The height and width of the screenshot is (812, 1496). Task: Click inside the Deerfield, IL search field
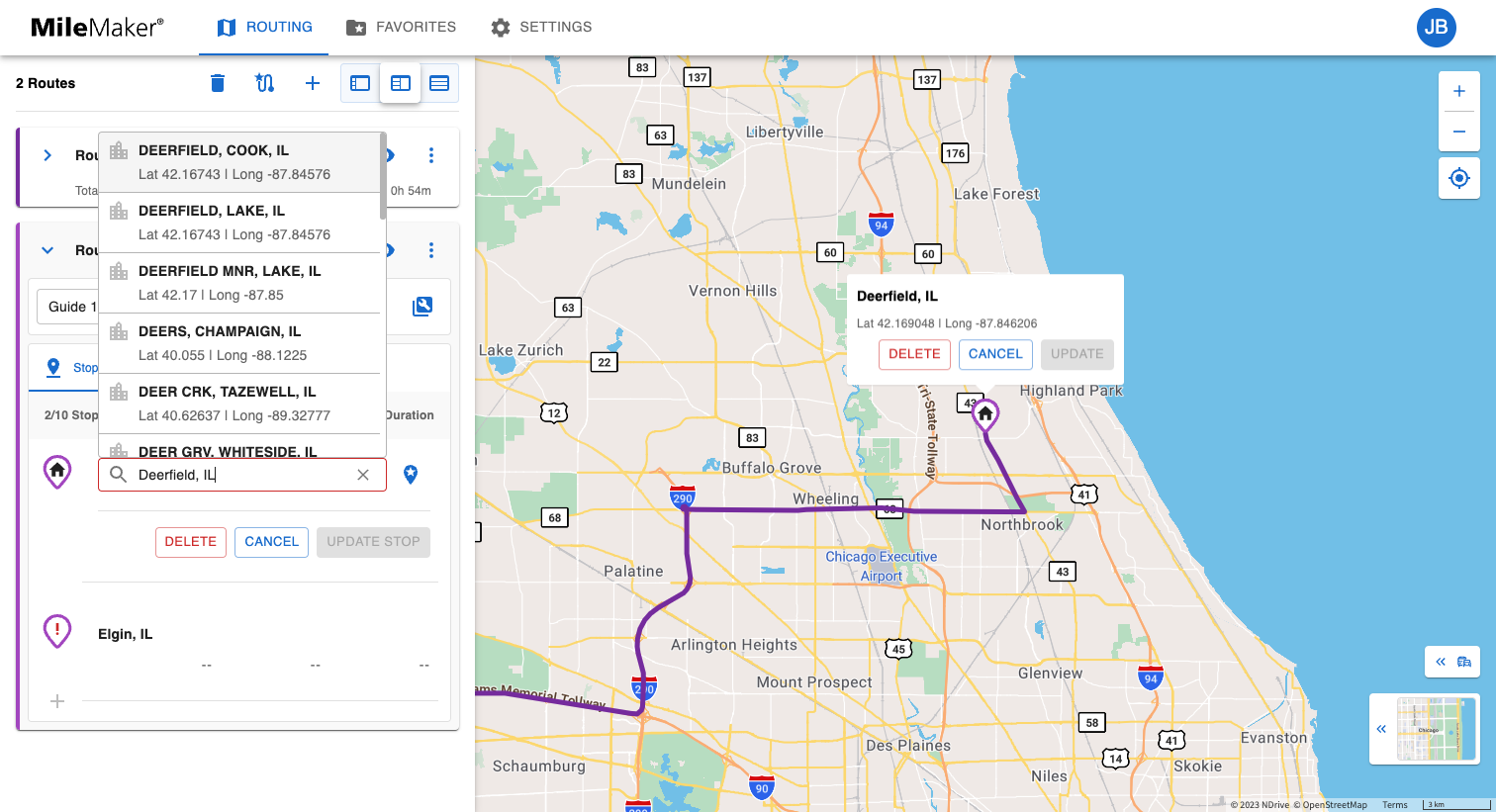[x=242, y=475]
